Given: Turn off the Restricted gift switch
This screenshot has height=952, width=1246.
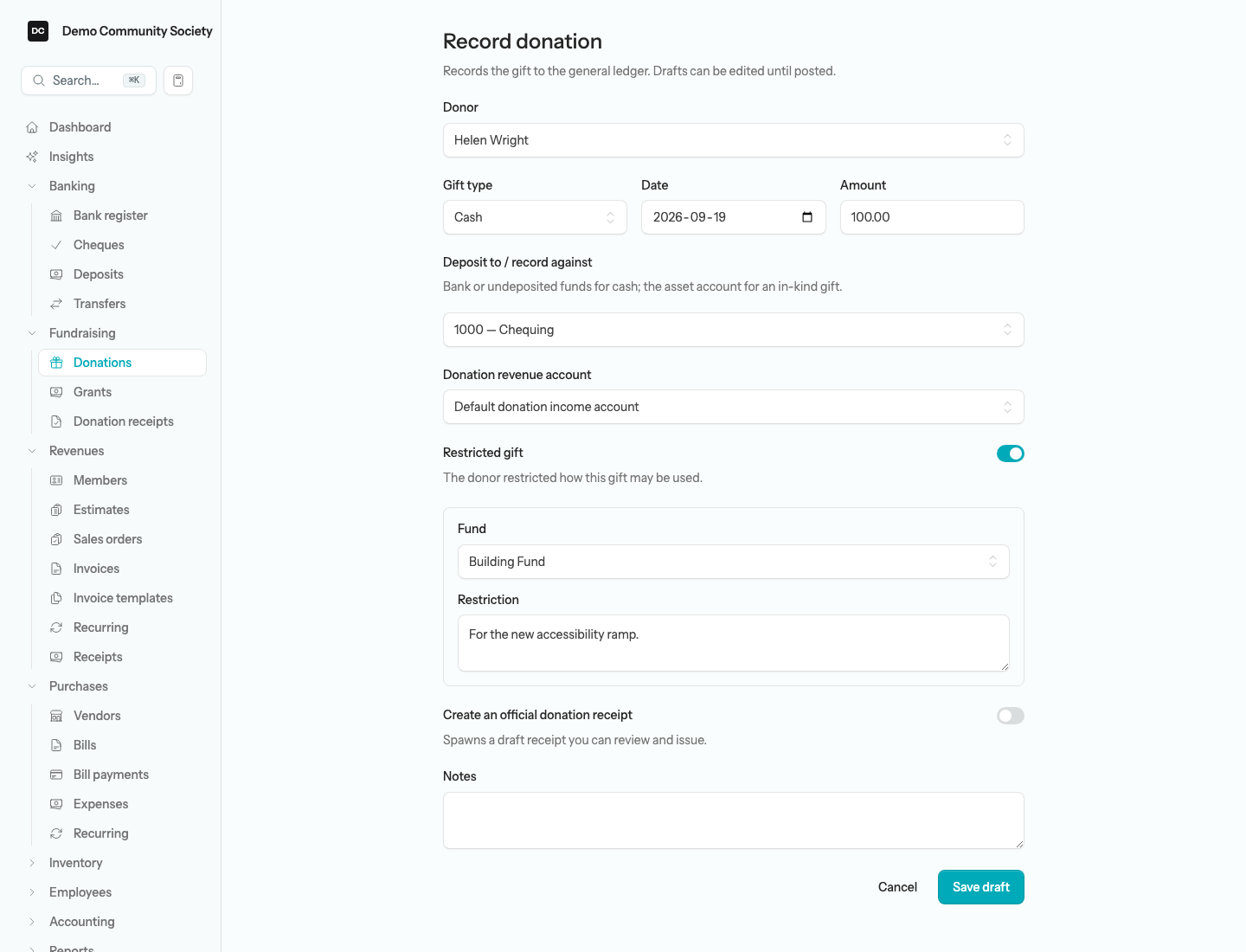Looking at the screenshot, I should [1011, 453].
